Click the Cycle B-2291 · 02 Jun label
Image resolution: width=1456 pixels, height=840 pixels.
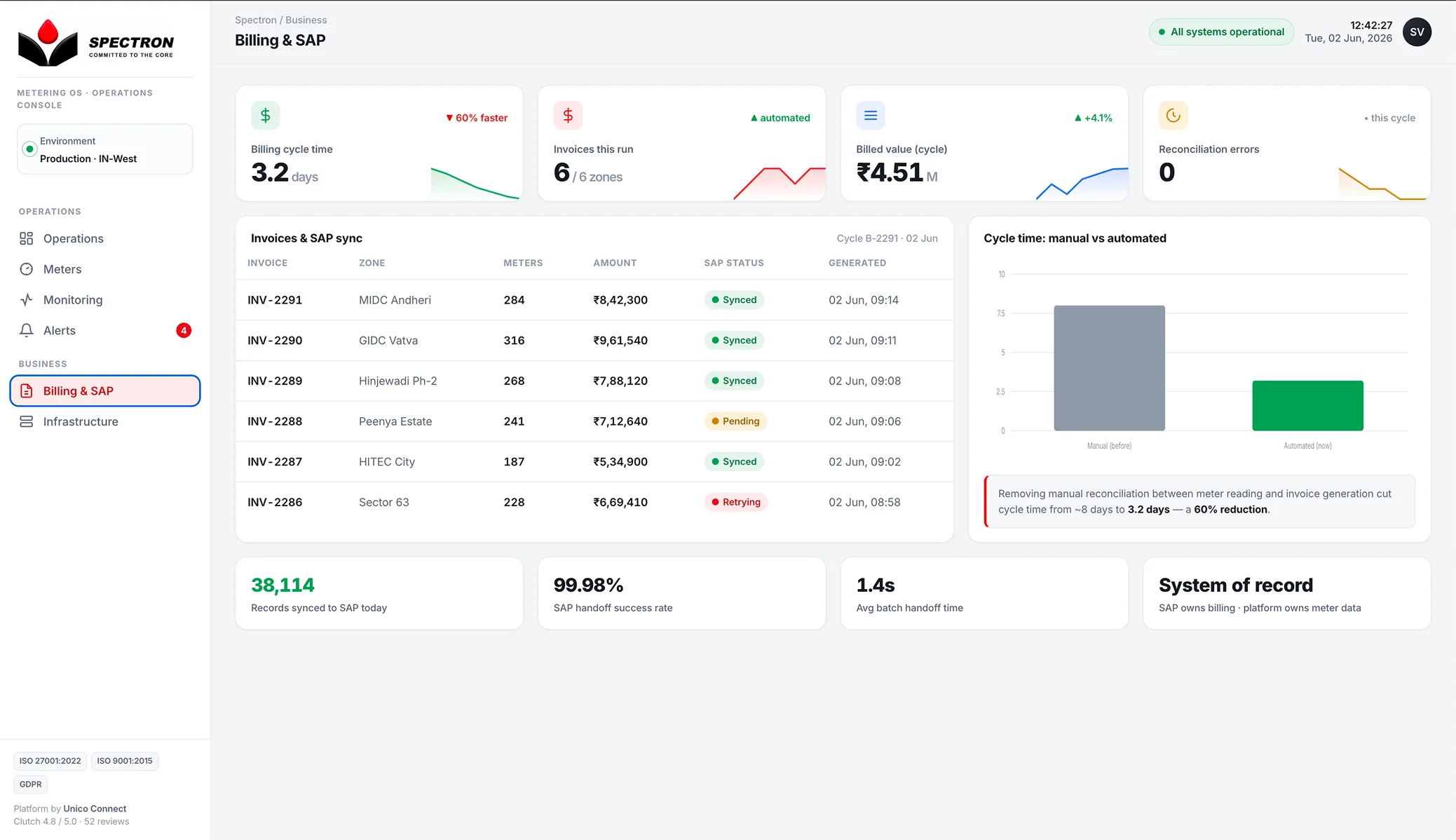point(887,238)
